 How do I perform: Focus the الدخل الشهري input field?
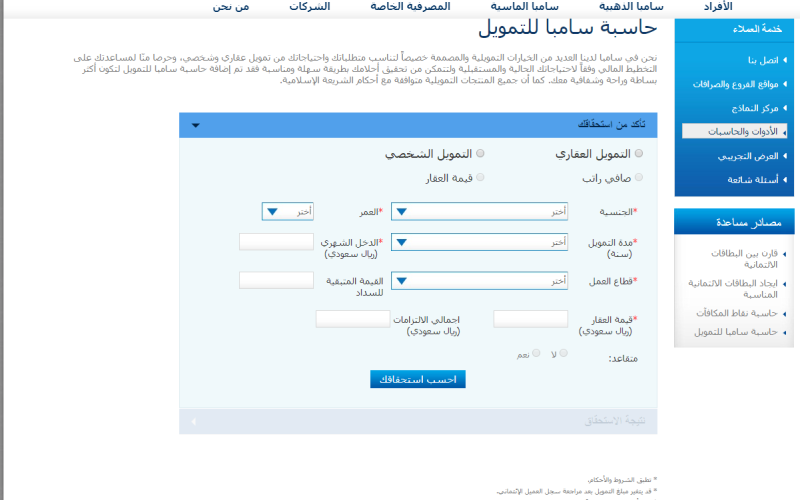pyautogui.click(x=276, y=242)
